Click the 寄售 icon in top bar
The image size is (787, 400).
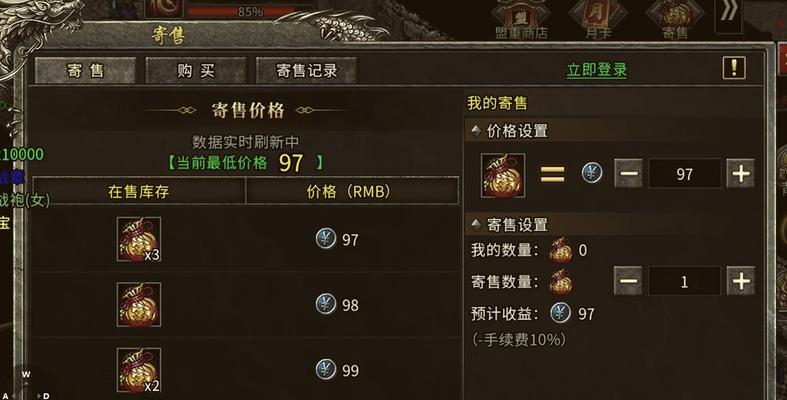pyautogui.click(x=675, y=20)
